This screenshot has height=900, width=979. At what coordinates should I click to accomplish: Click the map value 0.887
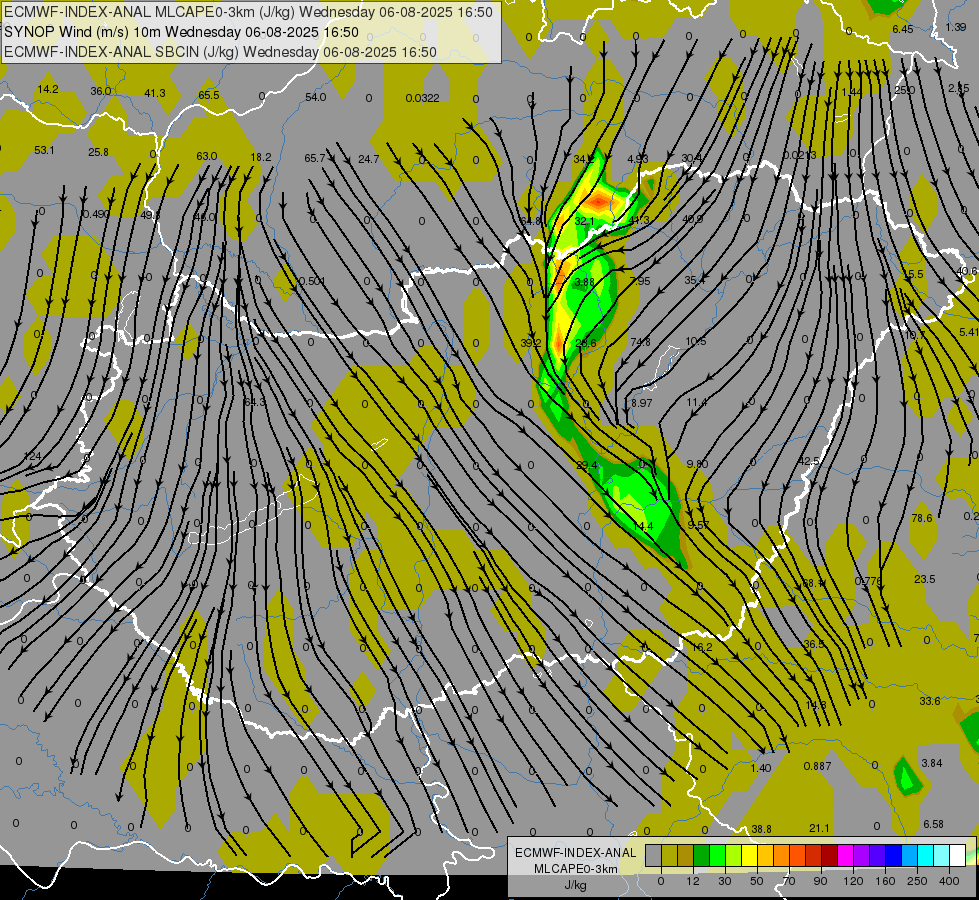point(817,766)
